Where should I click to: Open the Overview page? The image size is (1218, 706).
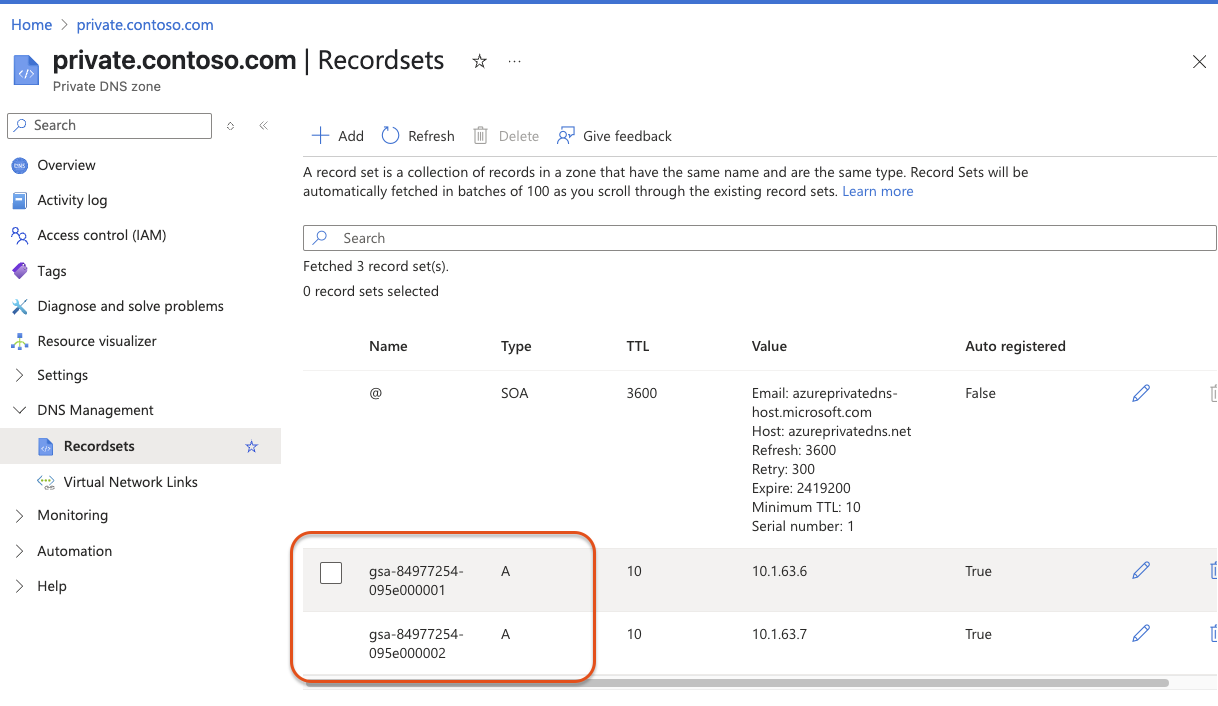tap(67, 165)
